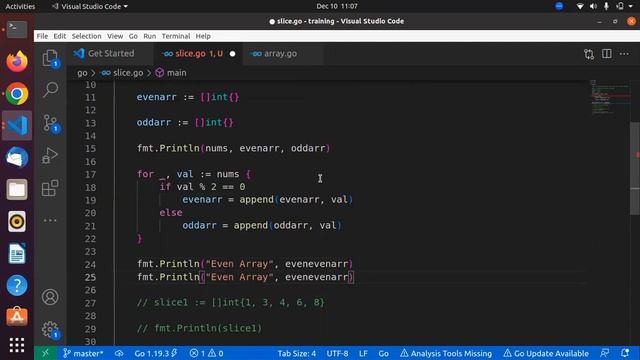Change Tab Size: 4 indentation setting
The height and width of the screenshot is (360, 640).
point(297,353)
